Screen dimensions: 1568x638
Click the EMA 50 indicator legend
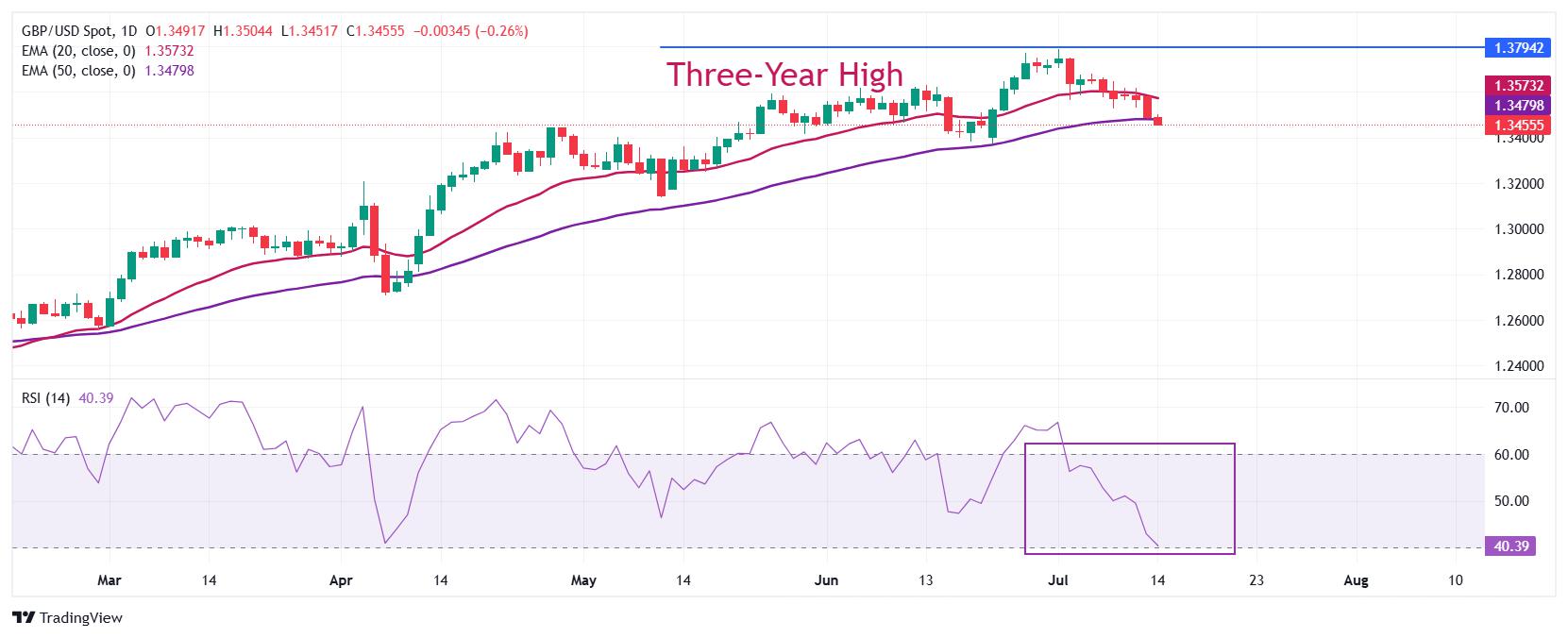click(108, 71)
